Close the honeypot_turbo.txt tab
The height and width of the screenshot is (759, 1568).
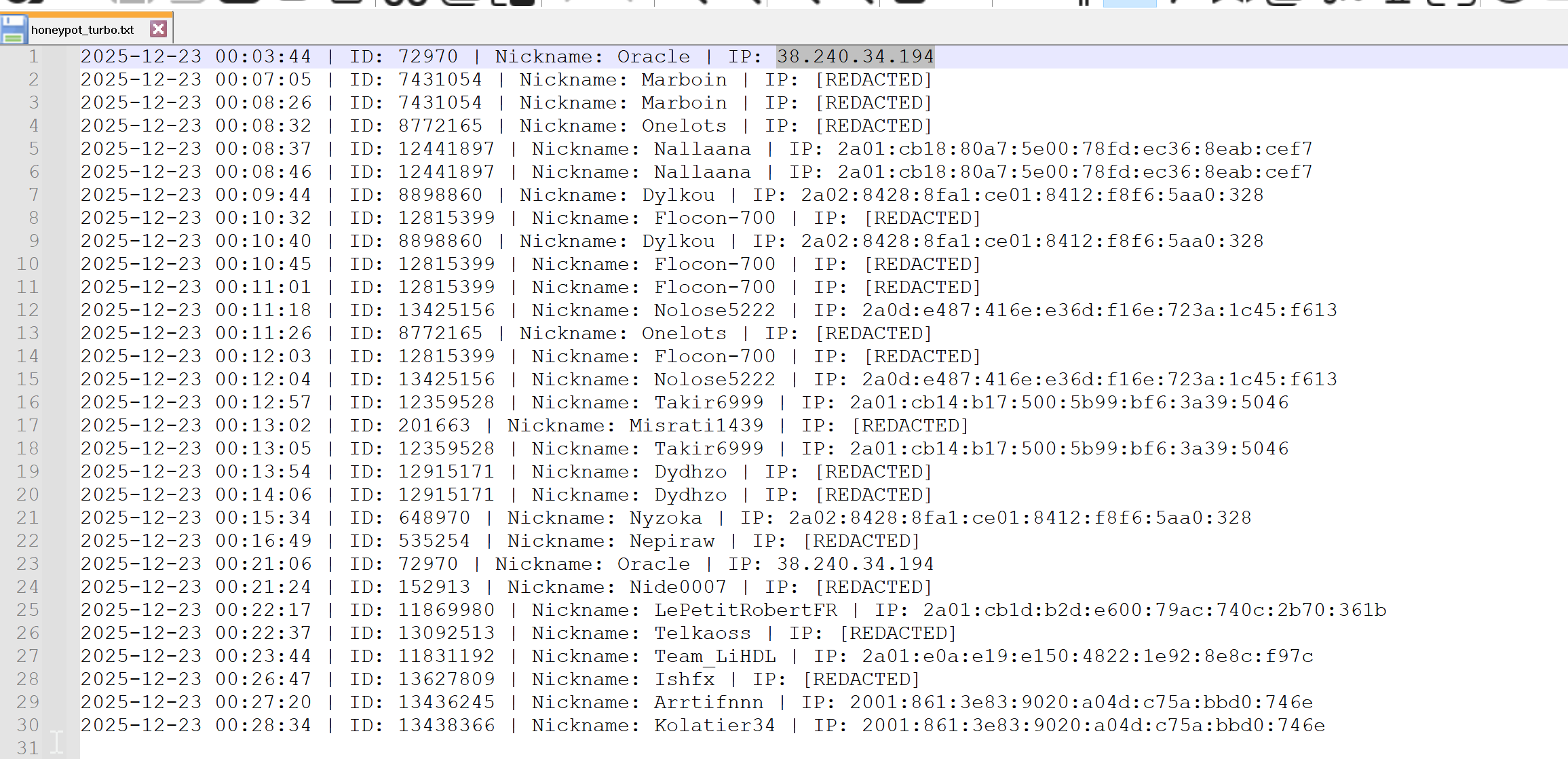tap(158, 29)
